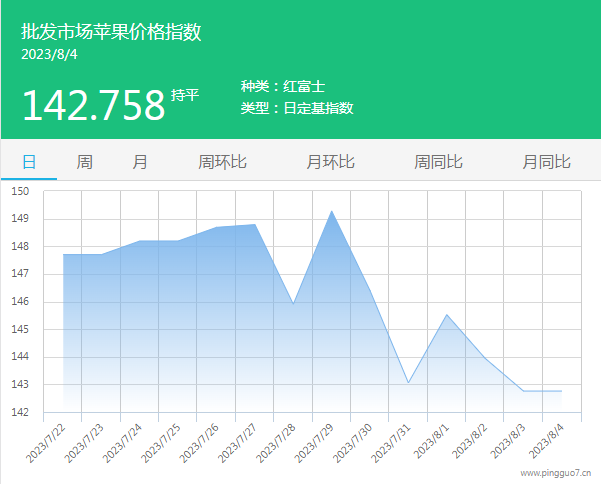Viewport: 601px width, 484px height.
Task: Click the last chart point above 2023/8/4
Action: click(x=561, y=391)
